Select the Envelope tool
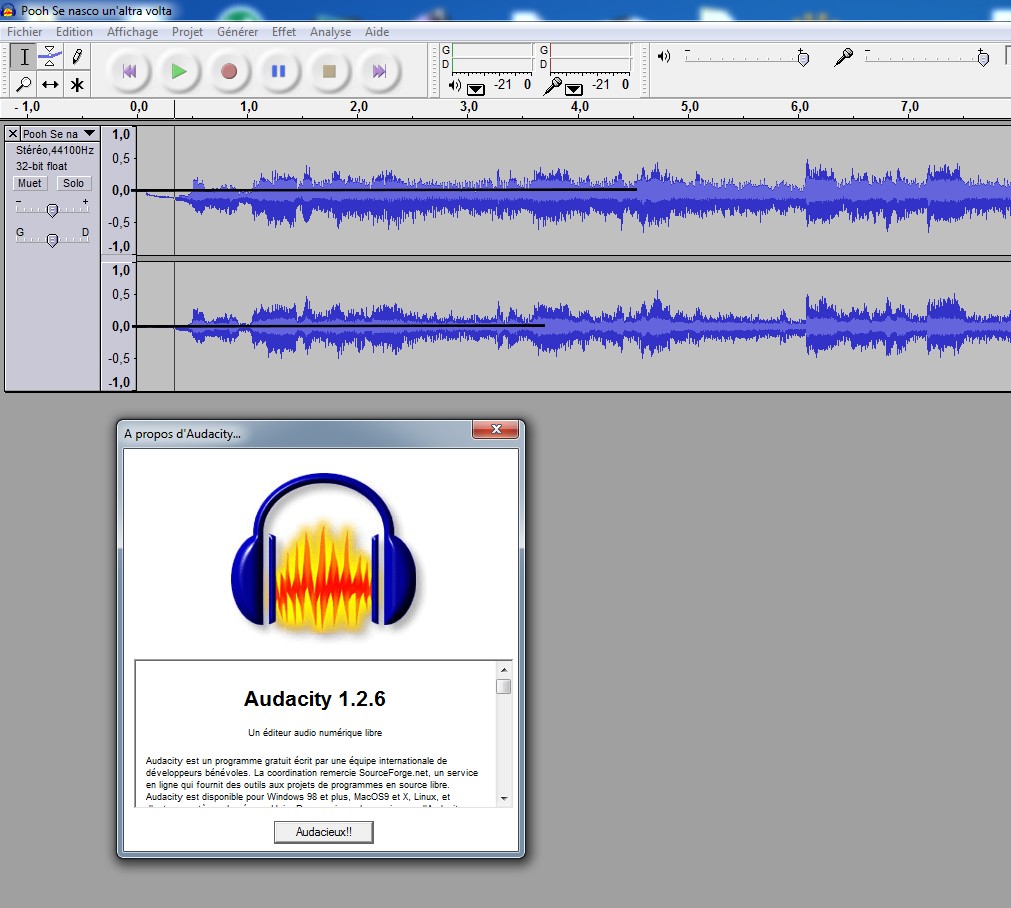Screen dimensions: 1011x908 click(x=50, y=56)
